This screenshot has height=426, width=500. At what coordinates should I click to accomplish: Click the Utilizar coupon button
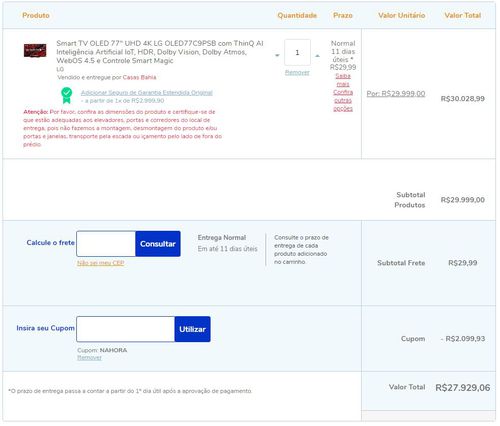(192, 329)
